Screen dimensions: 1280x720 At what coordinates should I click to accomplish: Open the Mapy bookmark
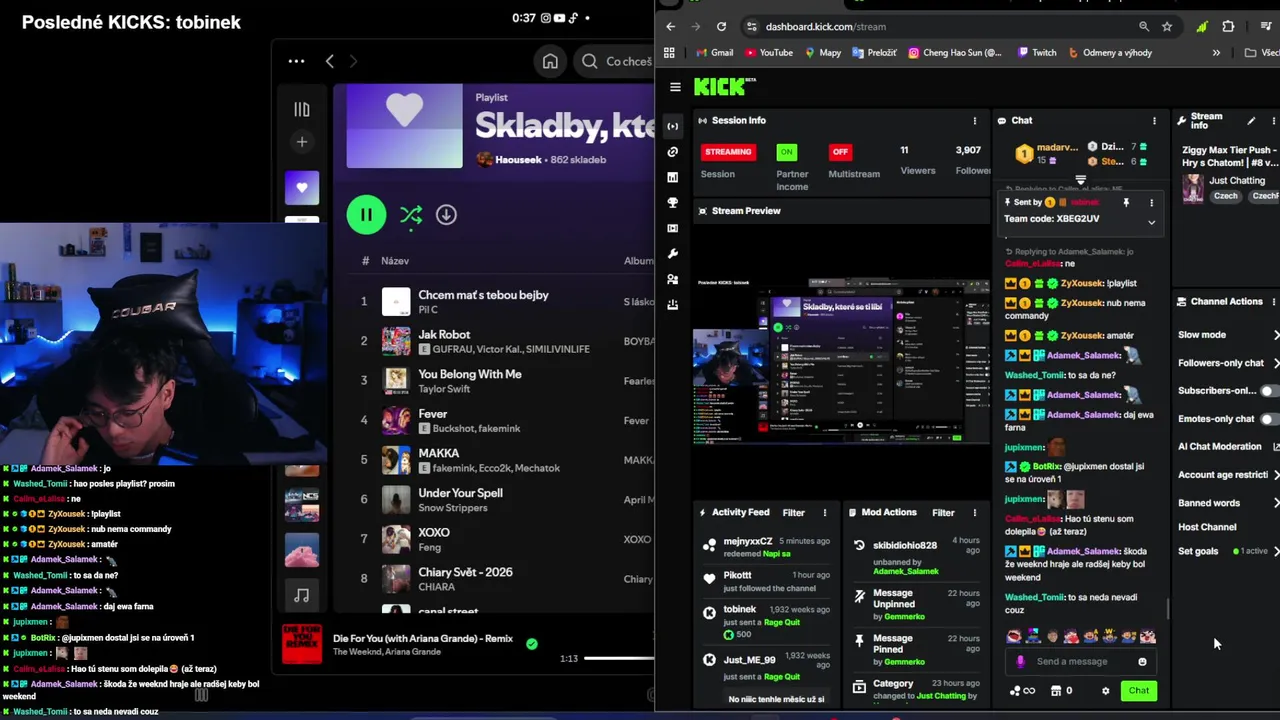coord(823,53)
